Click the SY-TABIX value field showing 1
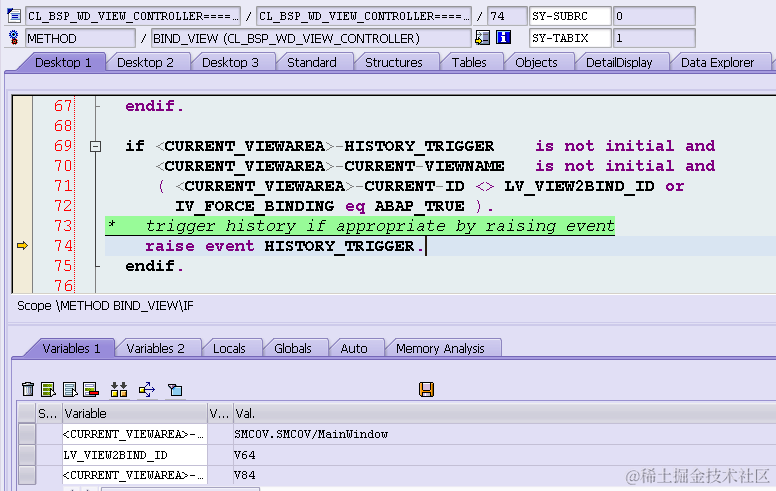776x491 pixels. pos(654,38)
